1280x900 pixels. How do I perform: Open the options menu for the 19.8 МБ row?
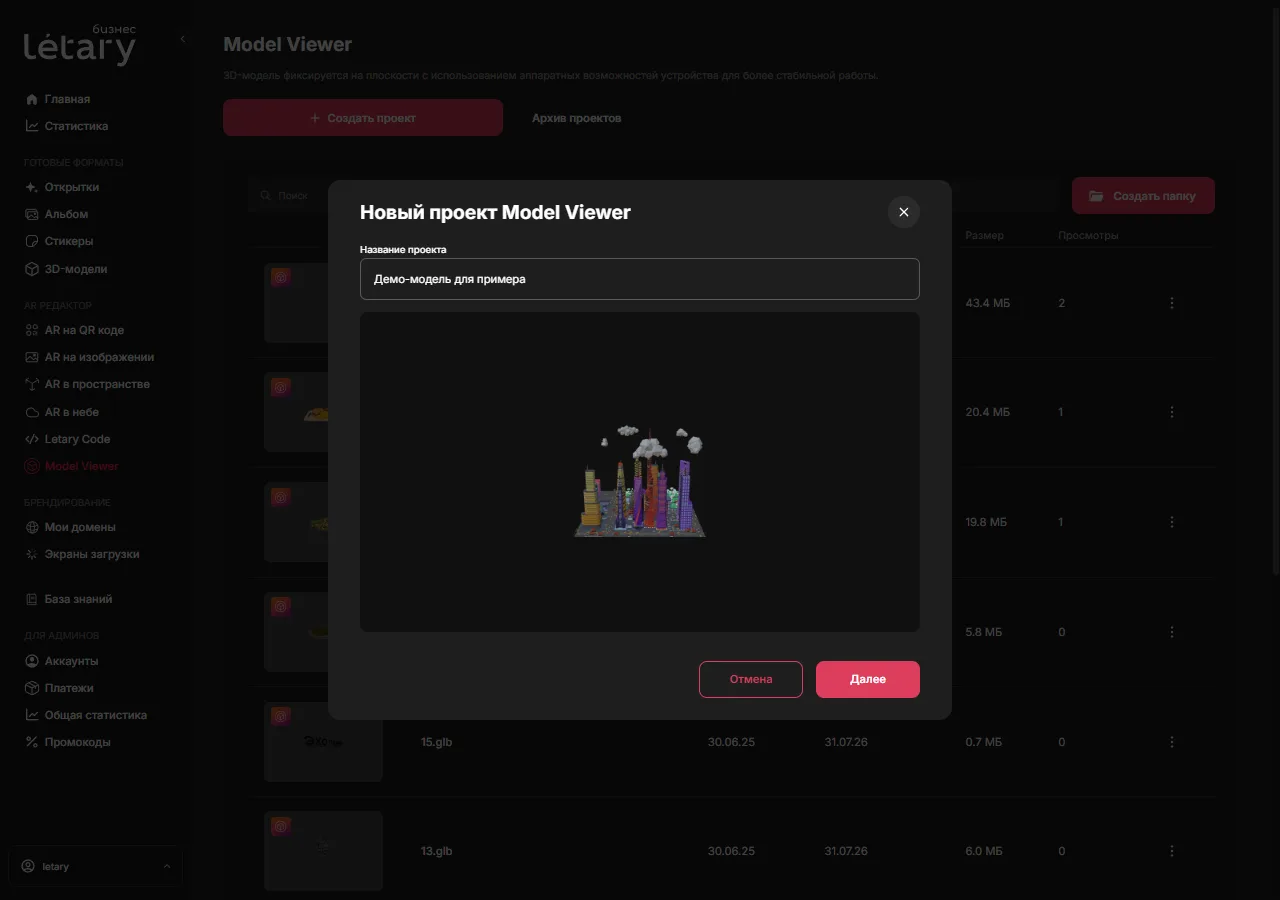1172,522
